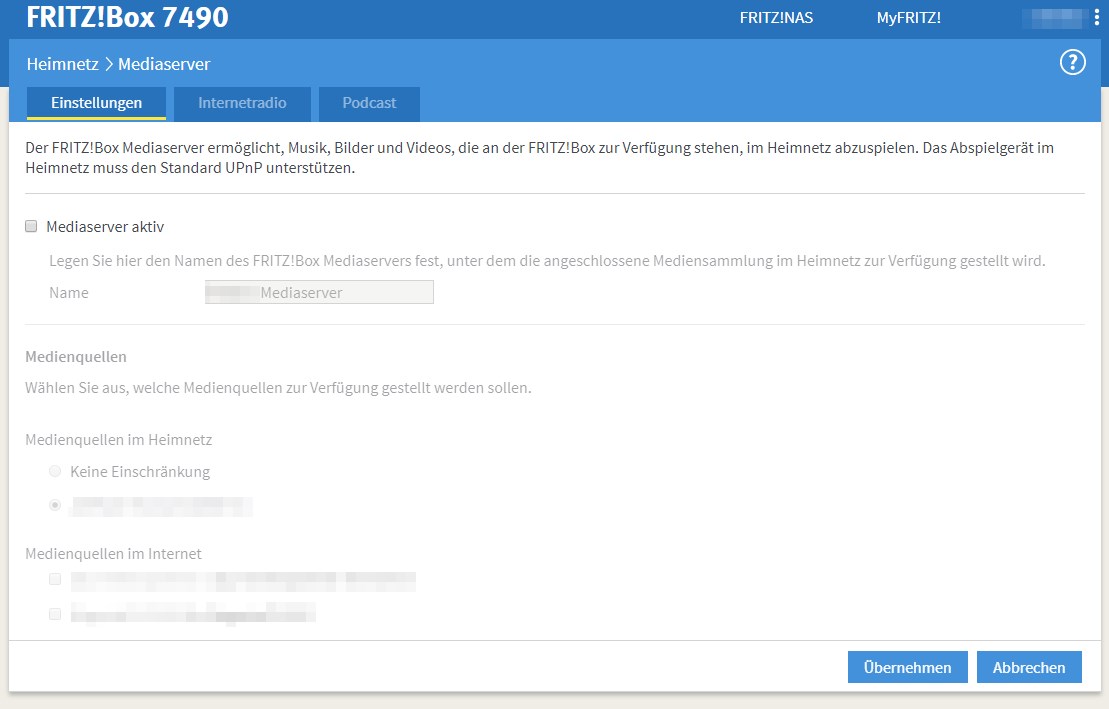Select the second radio under Medienquellen im Heimnetz
The height and width of the screenshot is (709, 1109).
[x=55, y=505]
